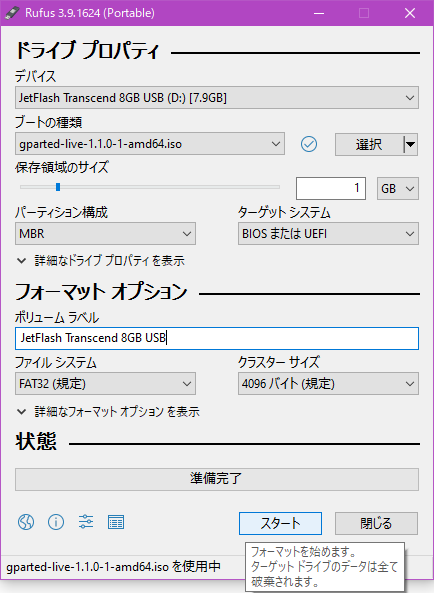
Task: Show the log window icon
Action: point(116,522)
